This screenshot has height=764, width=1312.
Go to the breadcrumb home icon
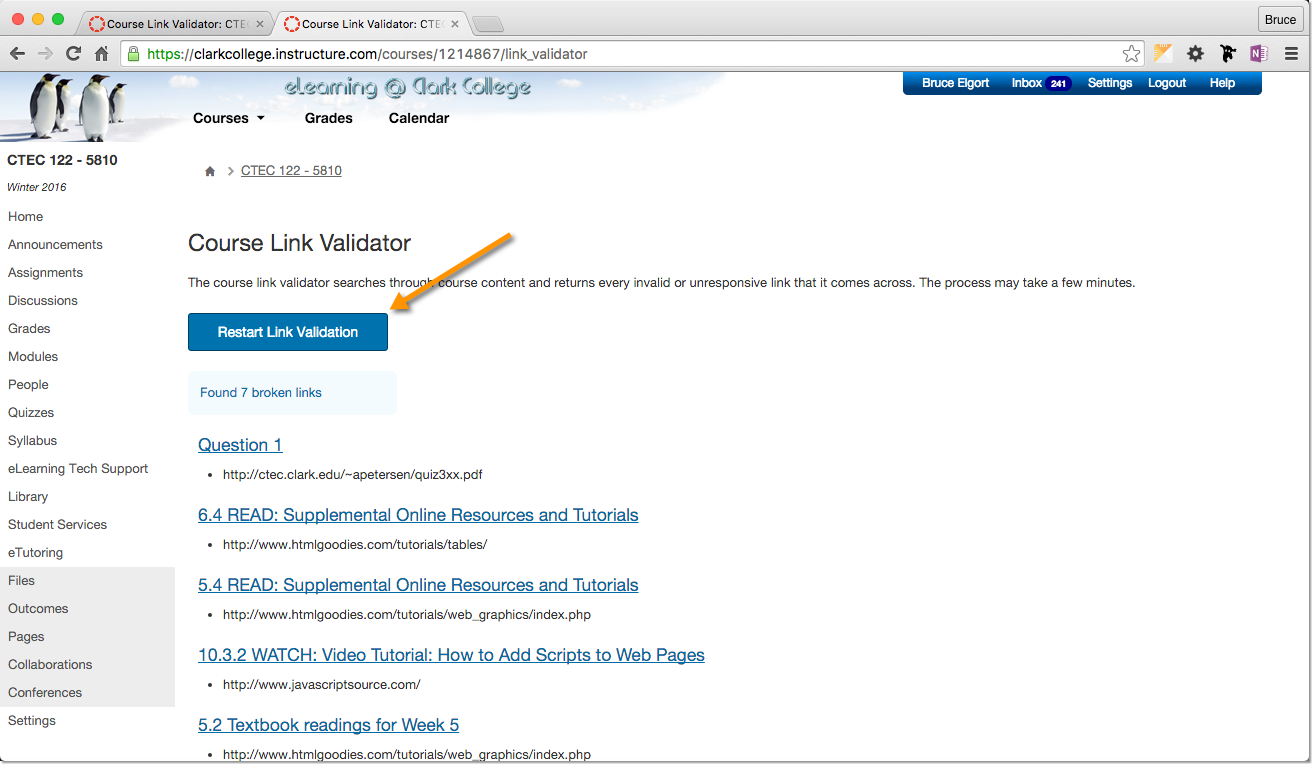[x=210, y=172]
